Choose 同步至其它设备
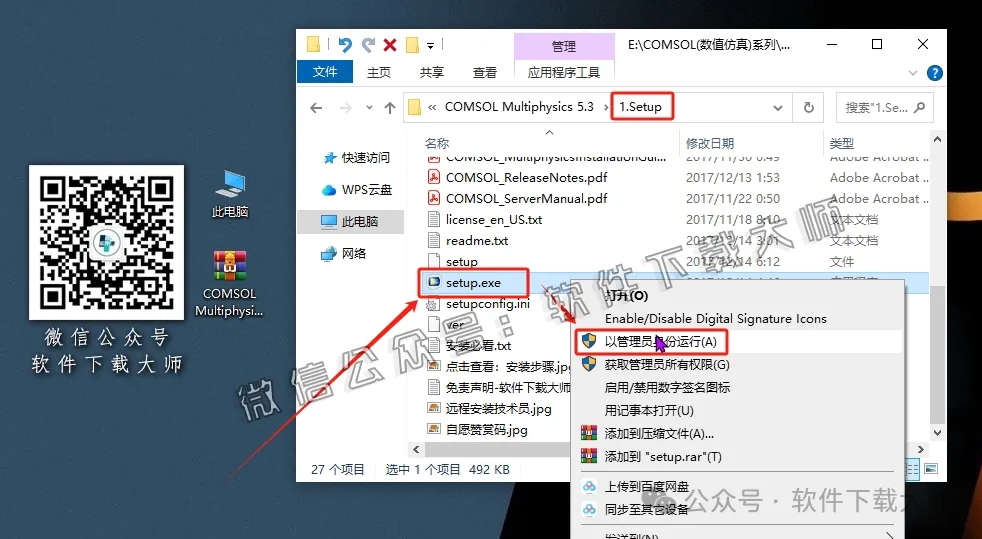The image size is (982, 539). 646,510
